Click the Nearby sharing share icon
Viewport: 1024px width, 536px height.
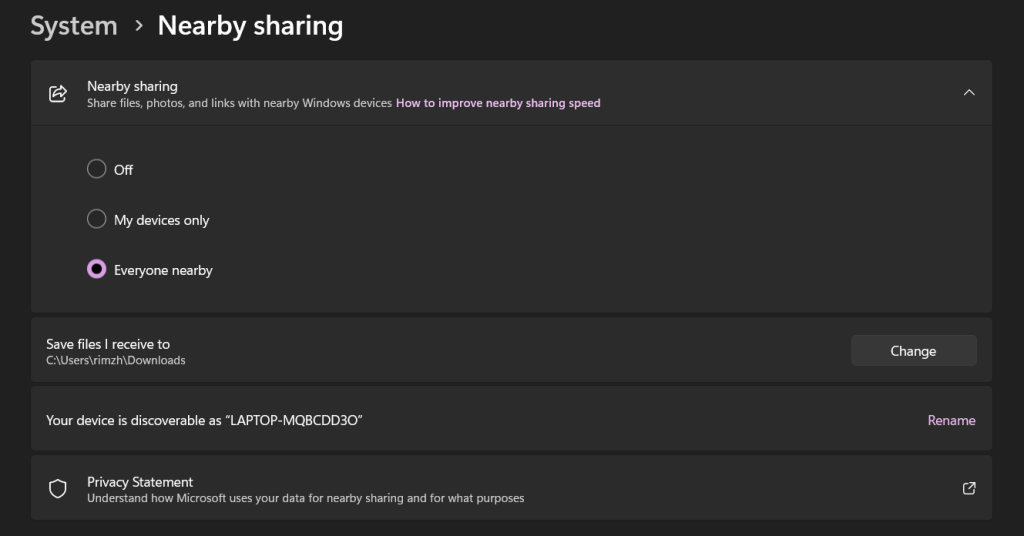[x=58, y=93]
